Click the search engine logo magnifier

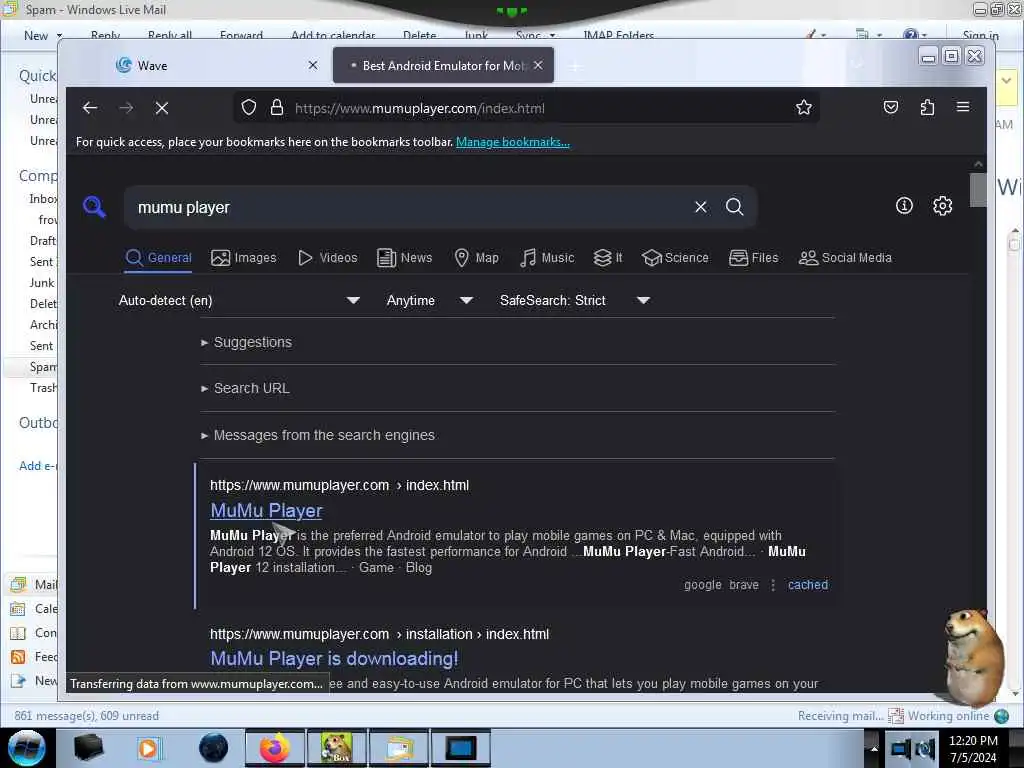[x=95, y=207]
